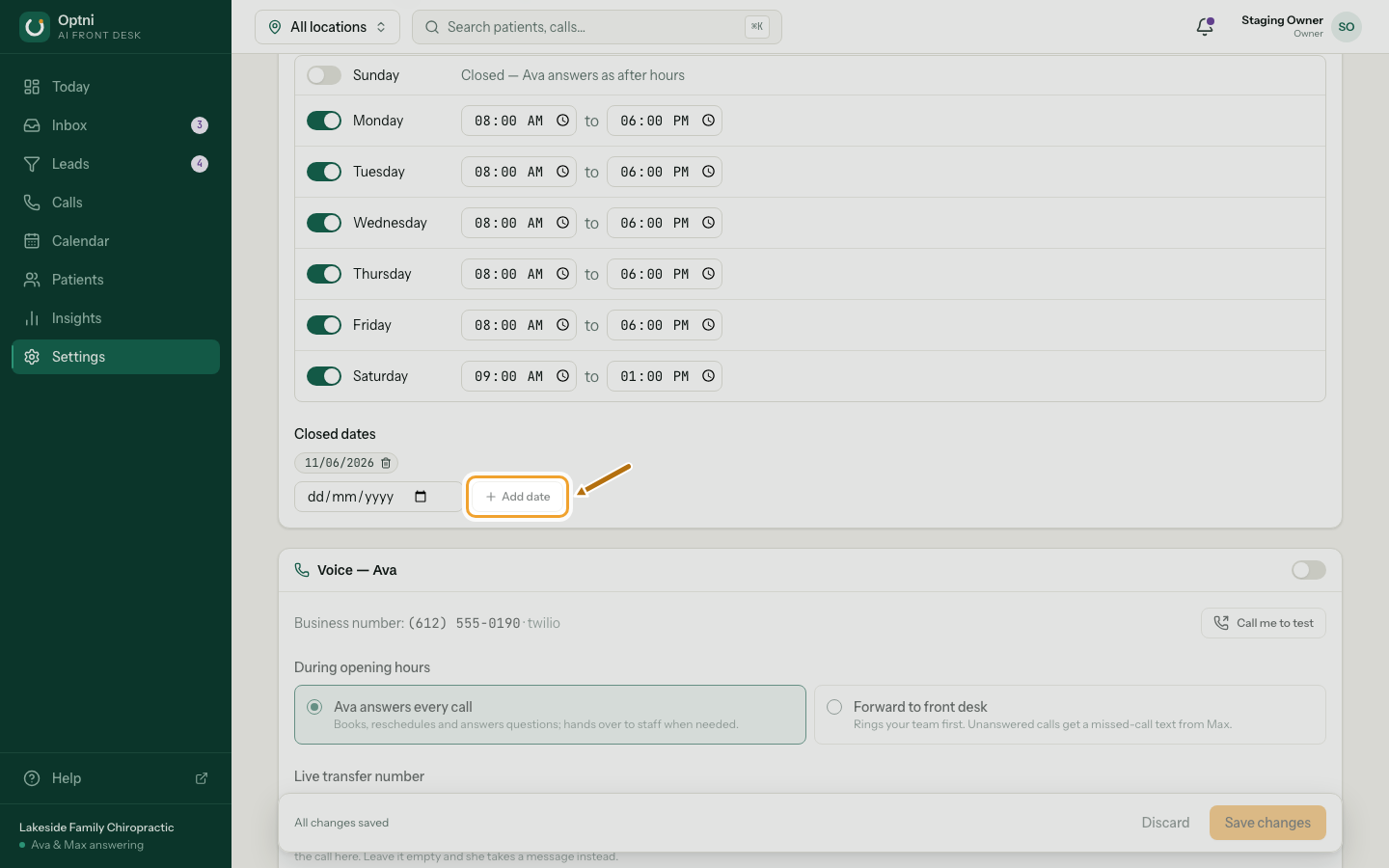Turn off the Monday hours toggle

324,121
